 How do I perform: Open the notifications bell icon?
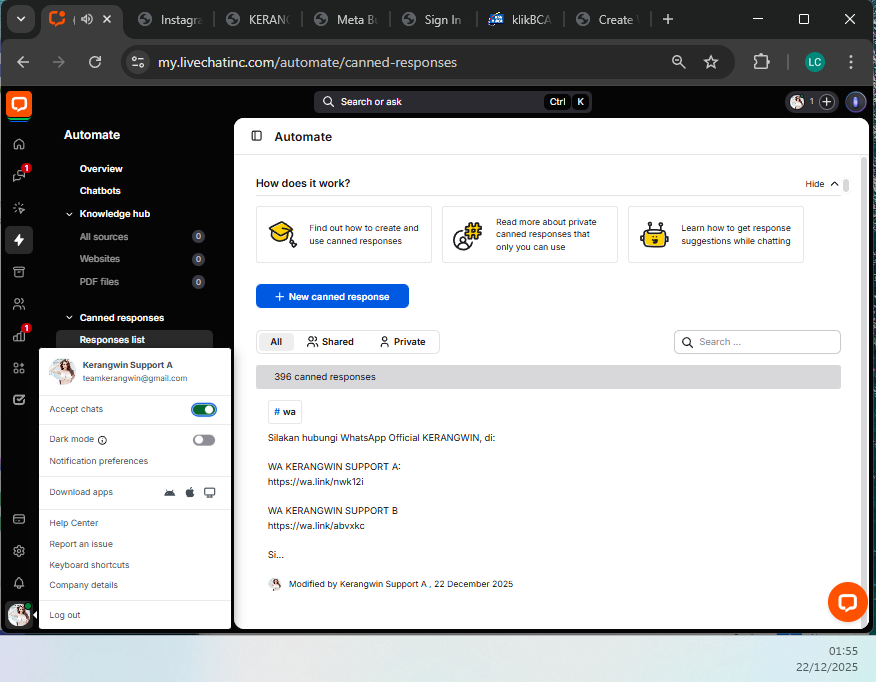tap(19, 583)
